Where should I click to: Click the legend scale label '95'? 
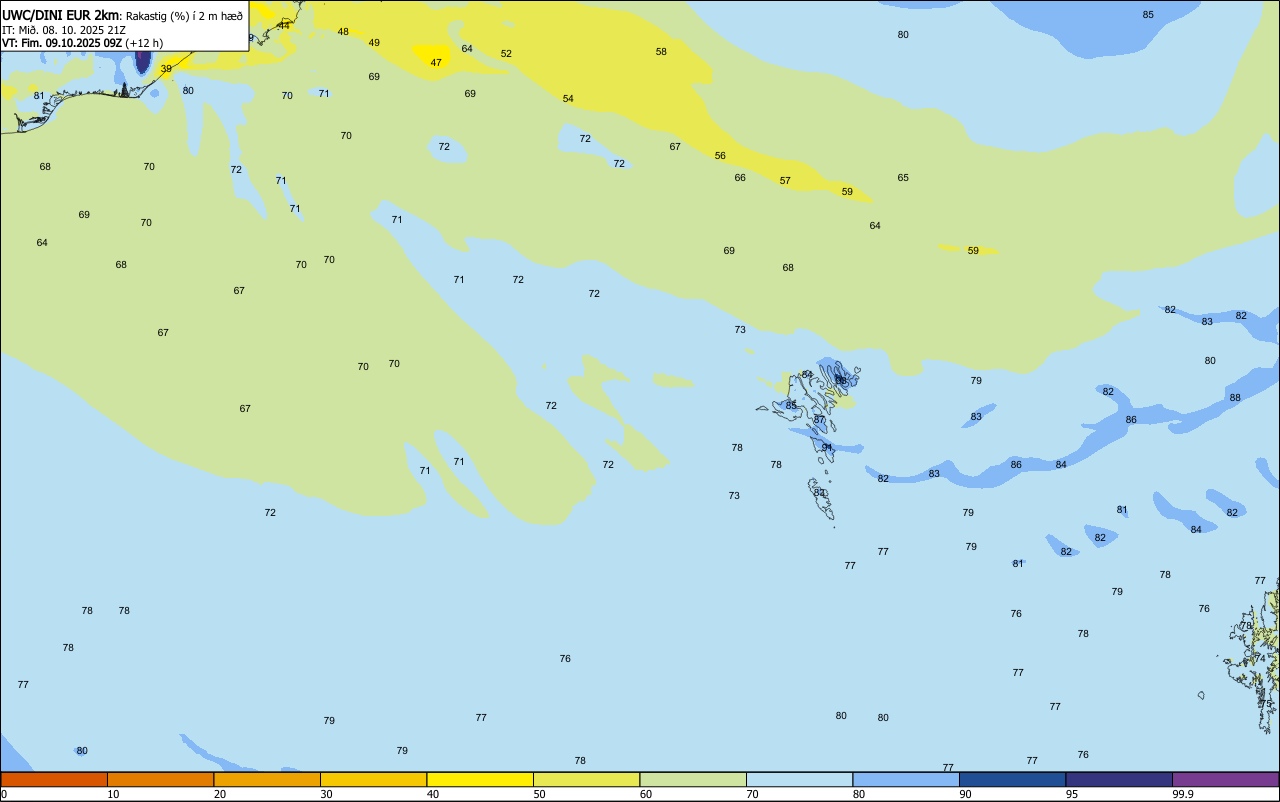pos(1072,794)
